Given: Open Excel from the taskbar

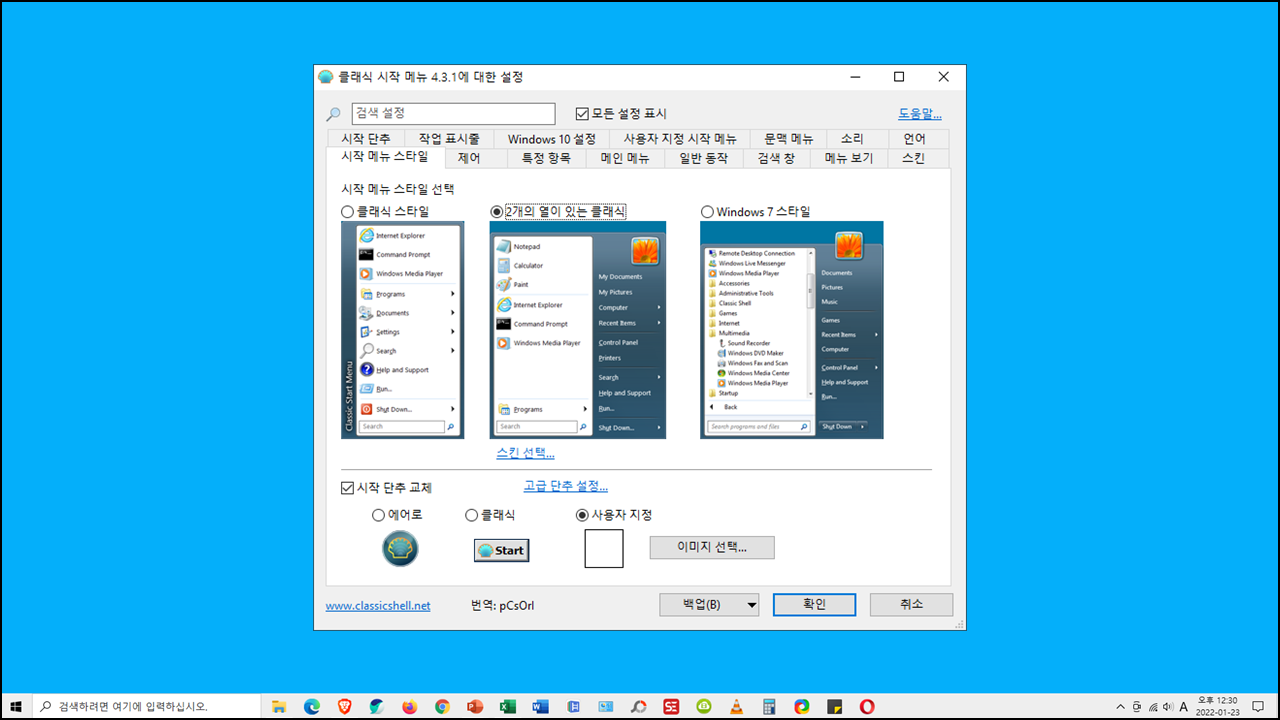Looking at the screenshot, I should click(x=507, y=706).
